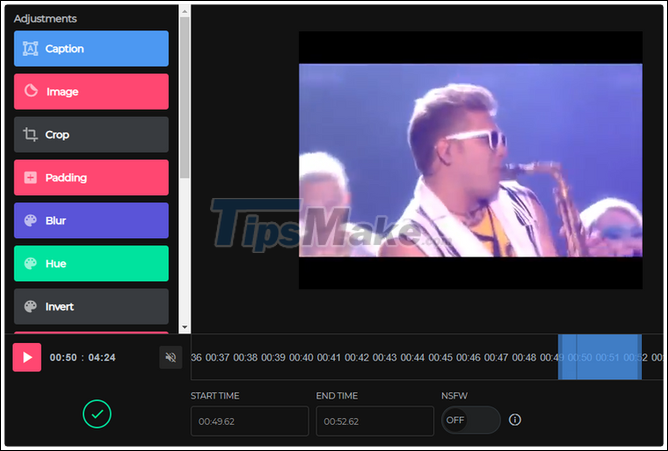Click the blue selected range on timeline

[600, 357]
